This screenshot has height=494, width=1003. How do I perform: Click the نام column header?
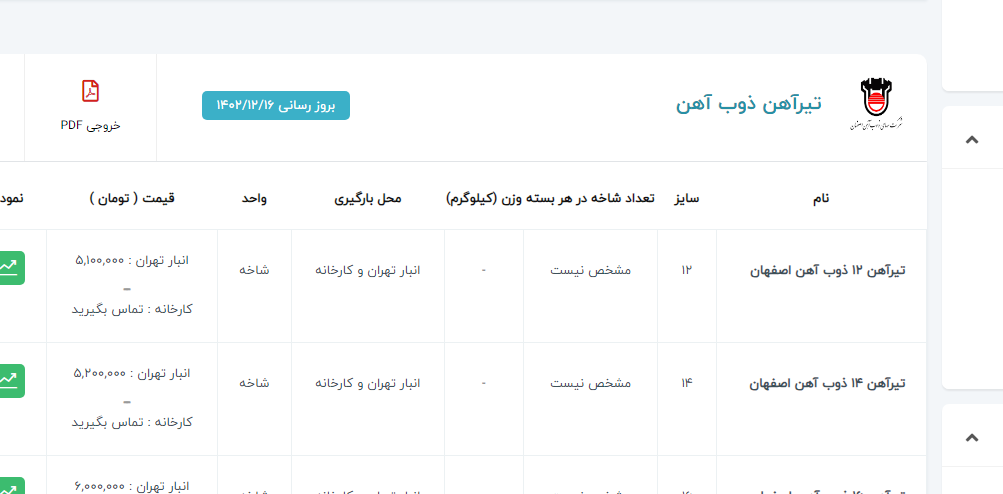pos(820,198)
